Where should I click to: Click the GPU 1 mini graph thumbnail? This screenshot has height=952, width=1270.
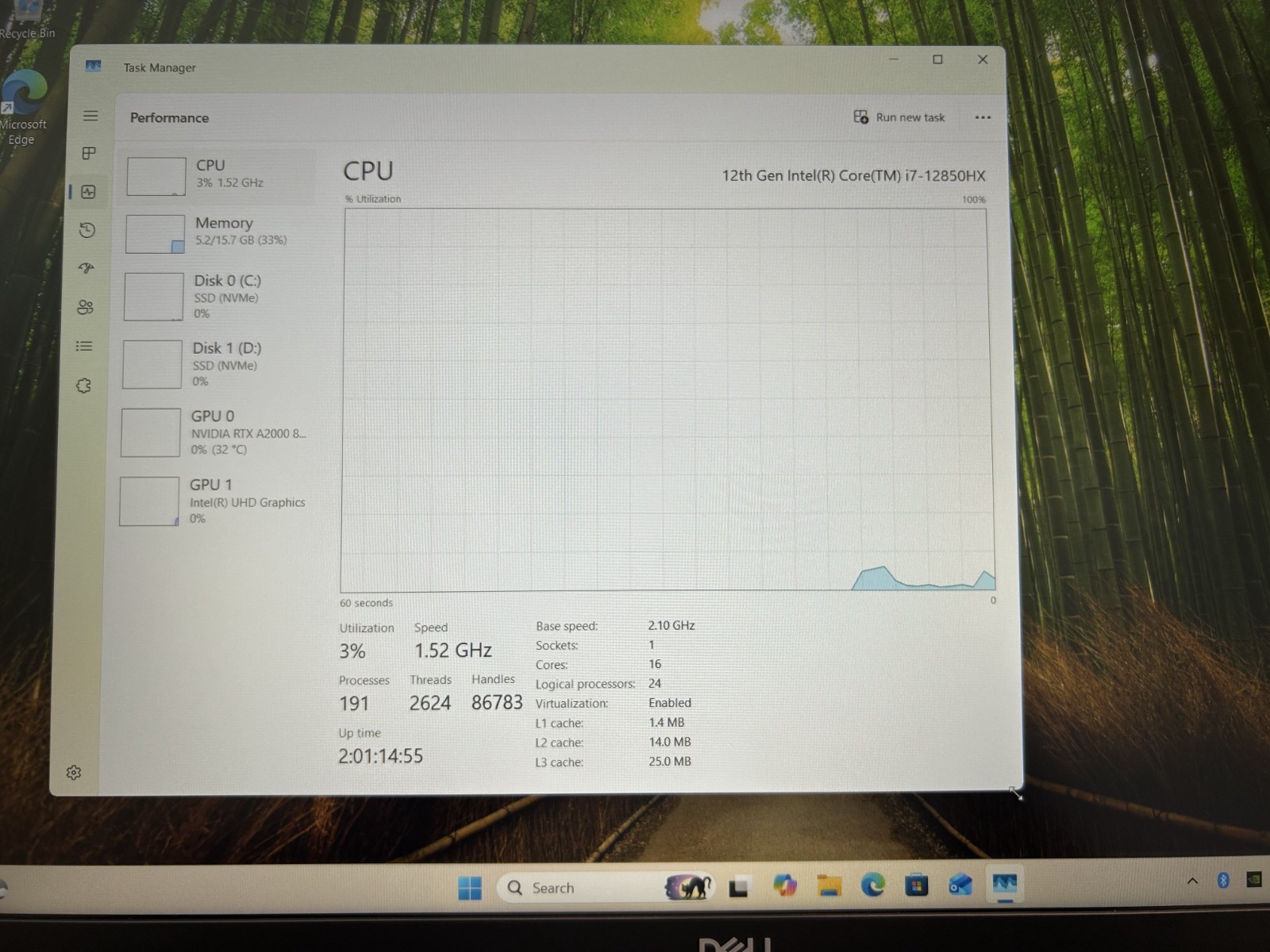click(x=149, y=501)
